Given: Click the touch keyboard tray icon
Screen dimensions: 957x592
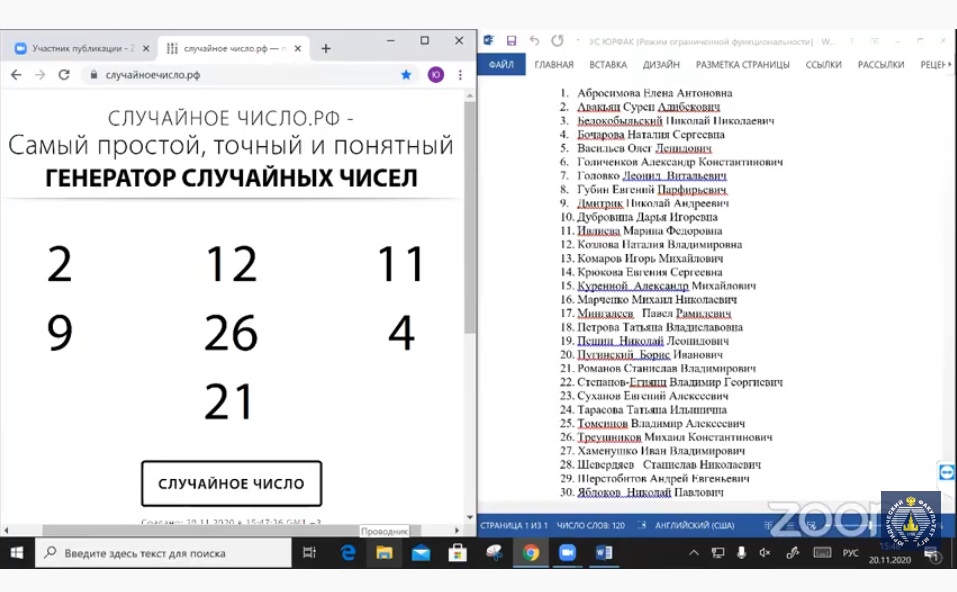Looking at the screenshot, I should (x=822, y=553).
